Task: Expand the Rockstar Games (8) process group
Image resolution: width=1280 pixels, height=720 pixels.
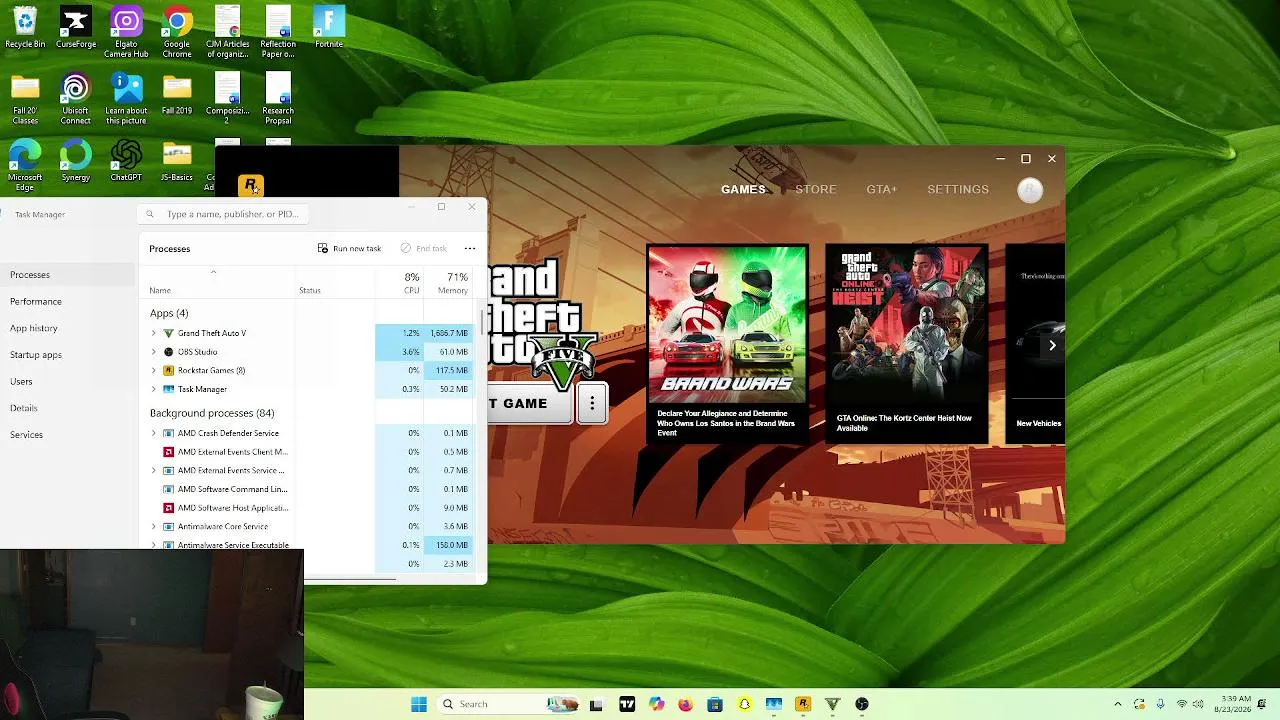Action: pyautogui.click(x=153, y=370)
